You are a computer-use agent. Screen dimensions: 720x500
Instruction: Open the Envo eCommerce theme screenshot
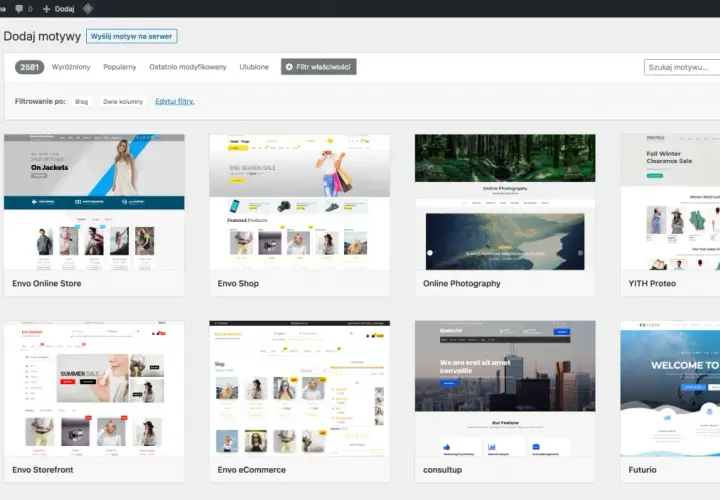point(299,388)
